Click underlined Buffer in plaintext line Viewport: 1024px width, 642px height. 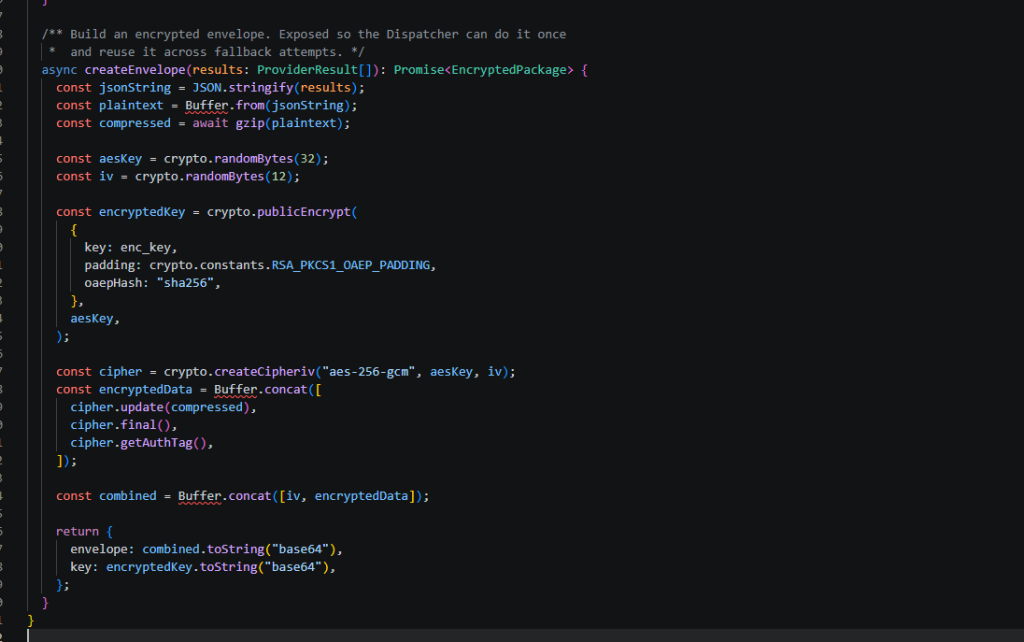(206, 105)
